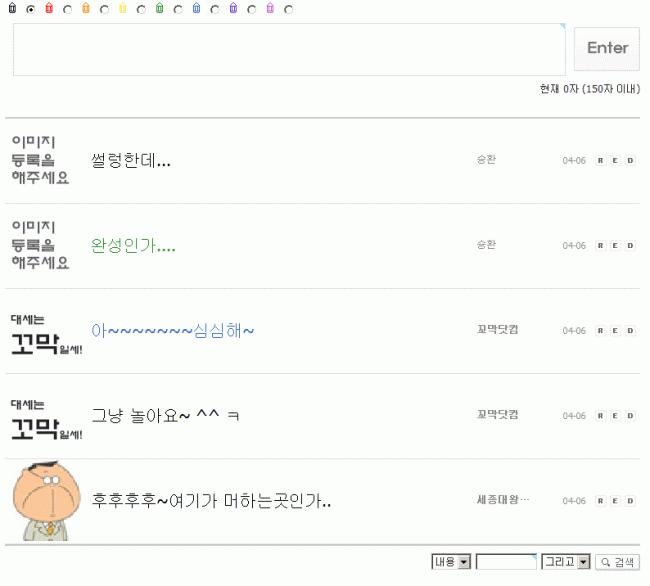This screenshot has height=586, width=650.
Task: Open the 내용 search field dropdown
Action: pyautogui.click(x=451, y=562)
